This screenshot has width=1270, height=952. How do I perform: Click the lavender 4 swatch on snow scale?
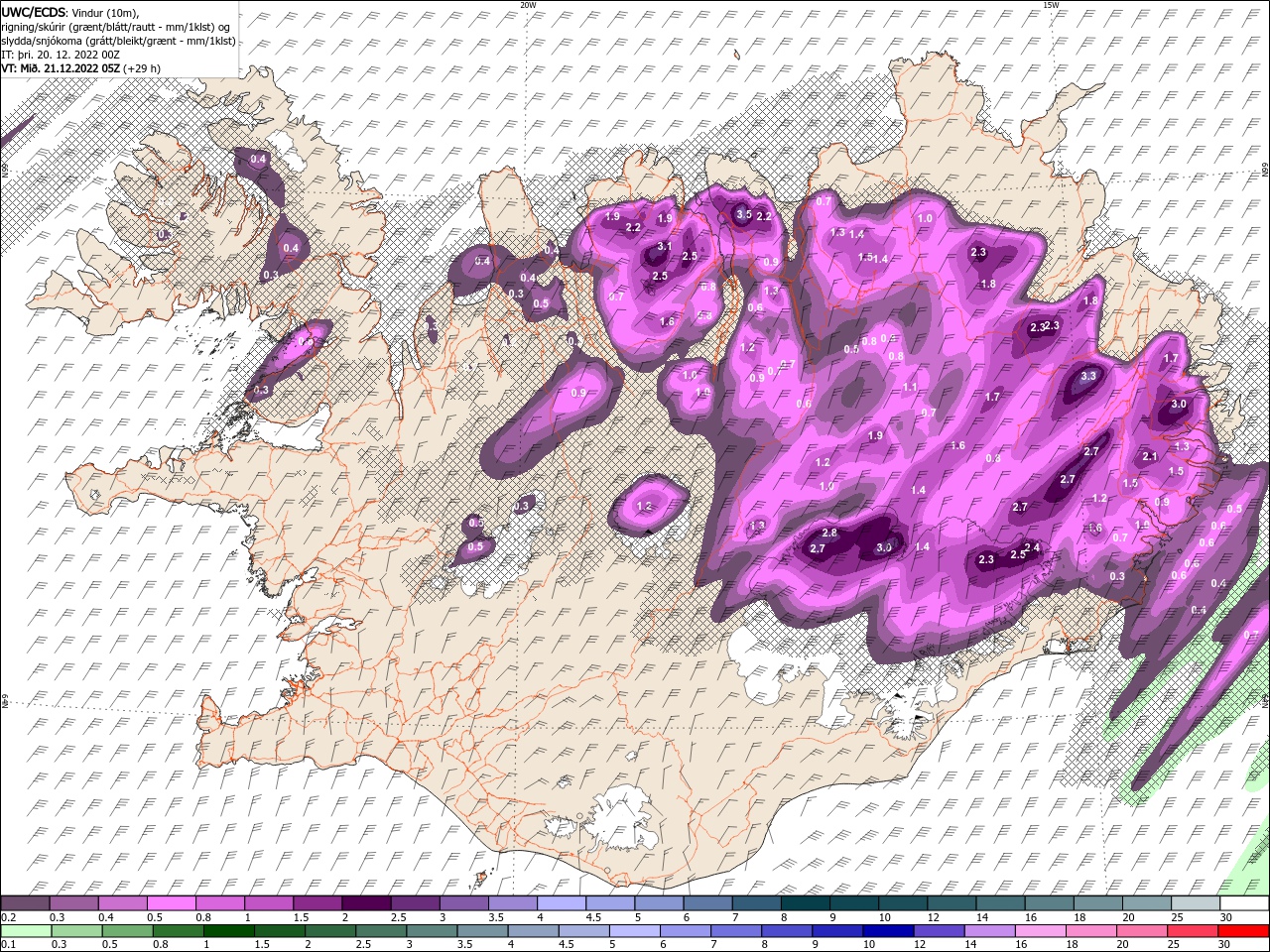point(561,903)
